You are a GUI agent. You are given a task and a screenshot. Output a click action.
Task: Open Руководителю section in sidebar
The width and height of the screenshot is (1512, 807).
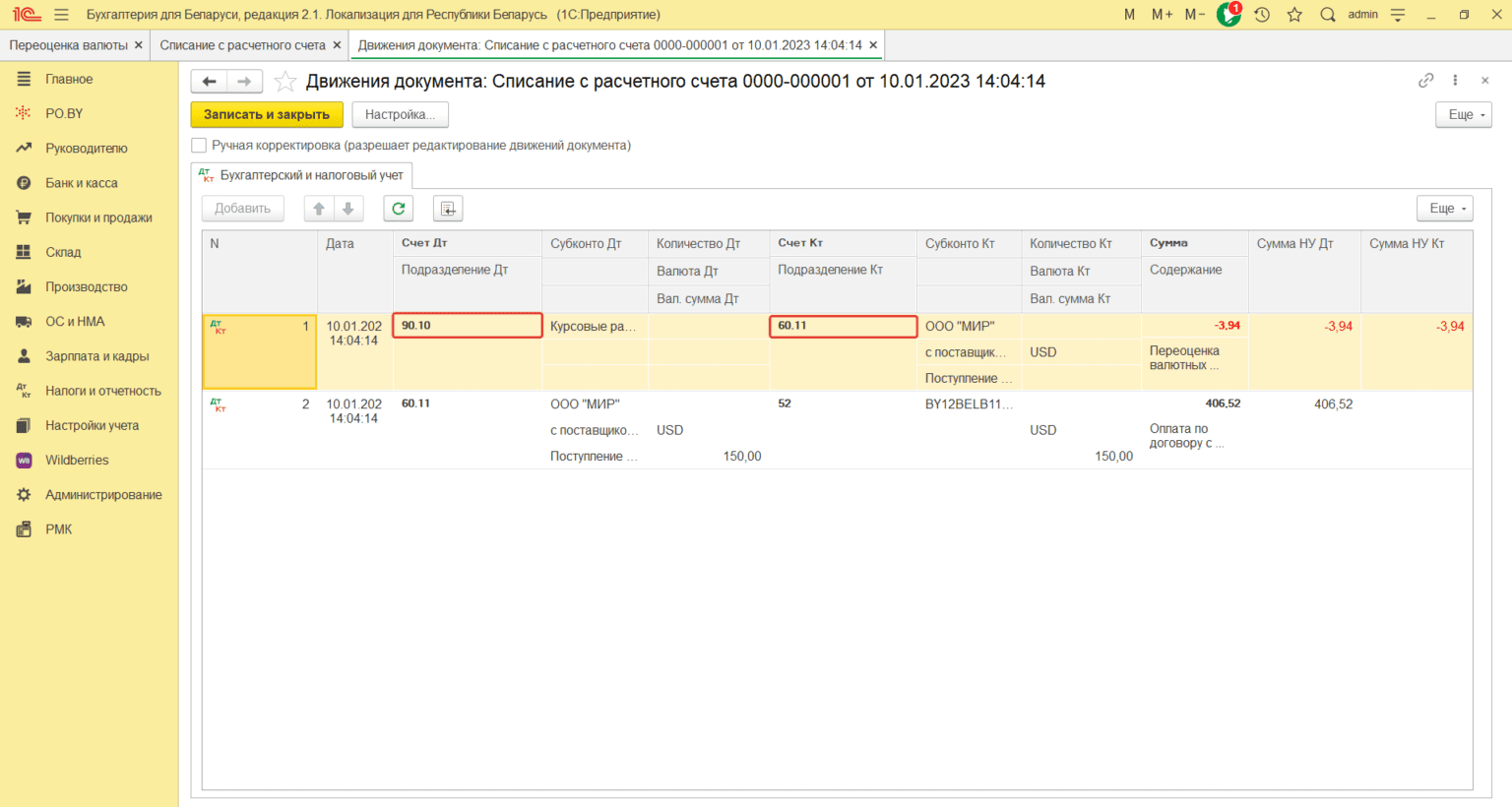tap(89, 149)
